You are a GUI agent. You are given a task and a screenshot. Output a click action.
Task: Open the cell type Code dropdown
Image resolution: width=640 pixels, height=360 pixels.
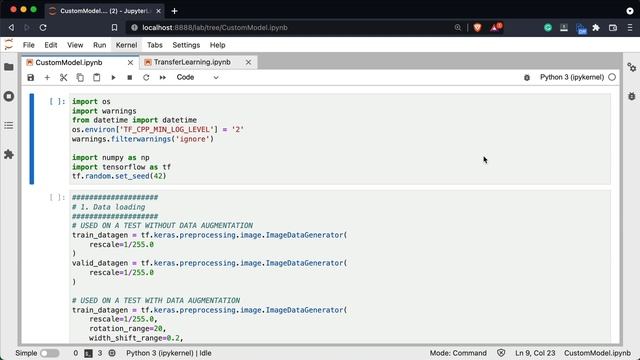(x=197, y=77)
